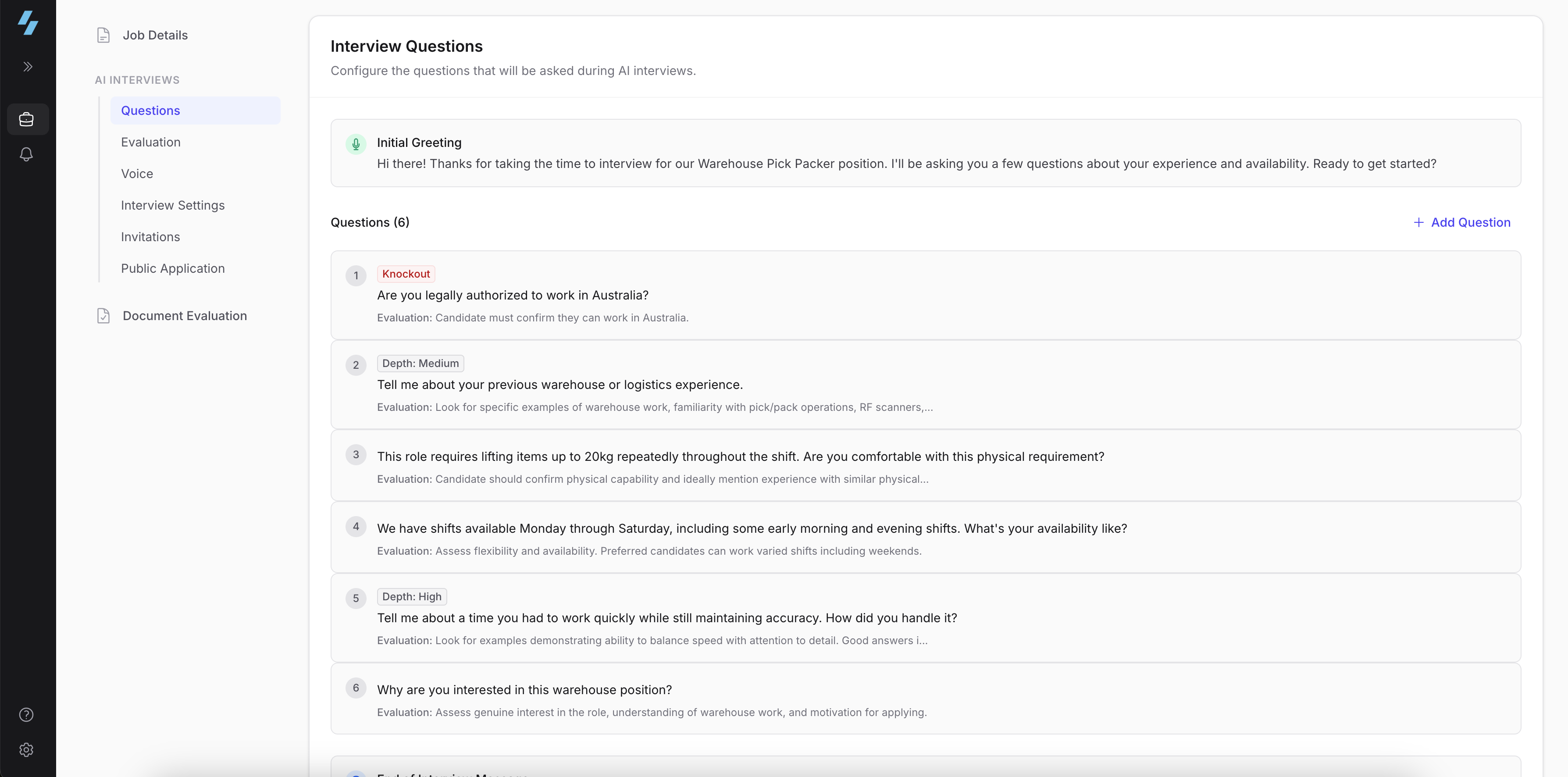1568x777 pixels.
Task: Open the Invitations page
Action: coord(150,237)
